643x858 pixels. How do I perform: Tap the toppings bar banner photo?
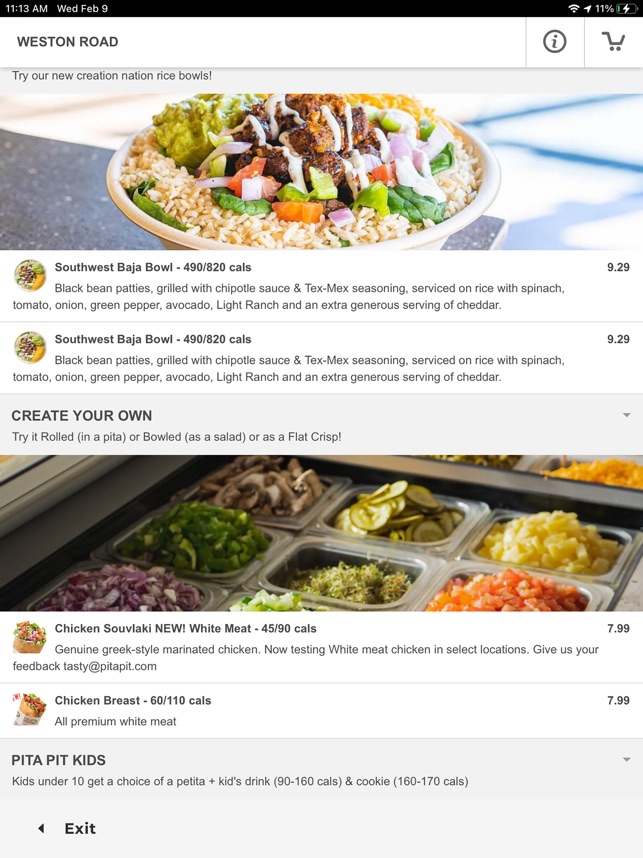(x=321, y=533)
